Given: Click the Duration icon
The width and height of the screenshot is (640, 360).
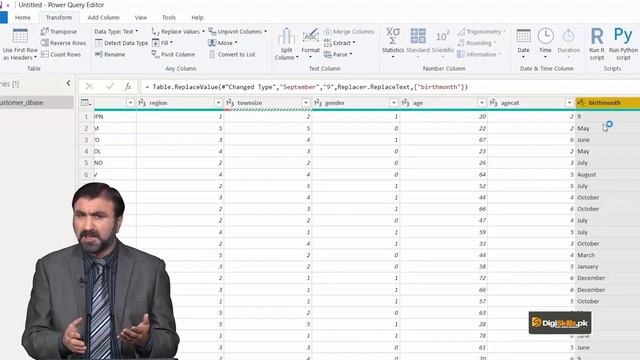Looking at the screenshot, I should (568, 36).
